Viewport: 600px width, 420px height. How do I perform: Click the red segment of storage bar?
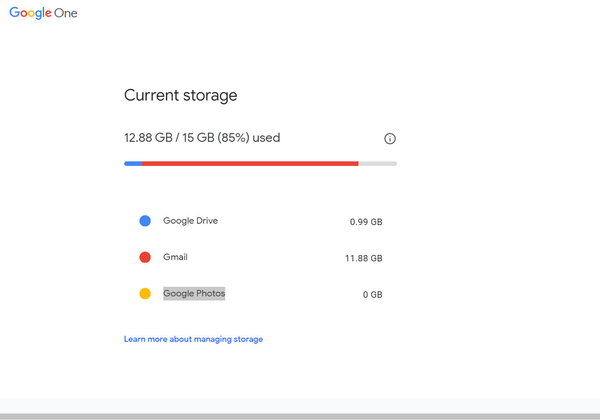[x=250, y=163]
